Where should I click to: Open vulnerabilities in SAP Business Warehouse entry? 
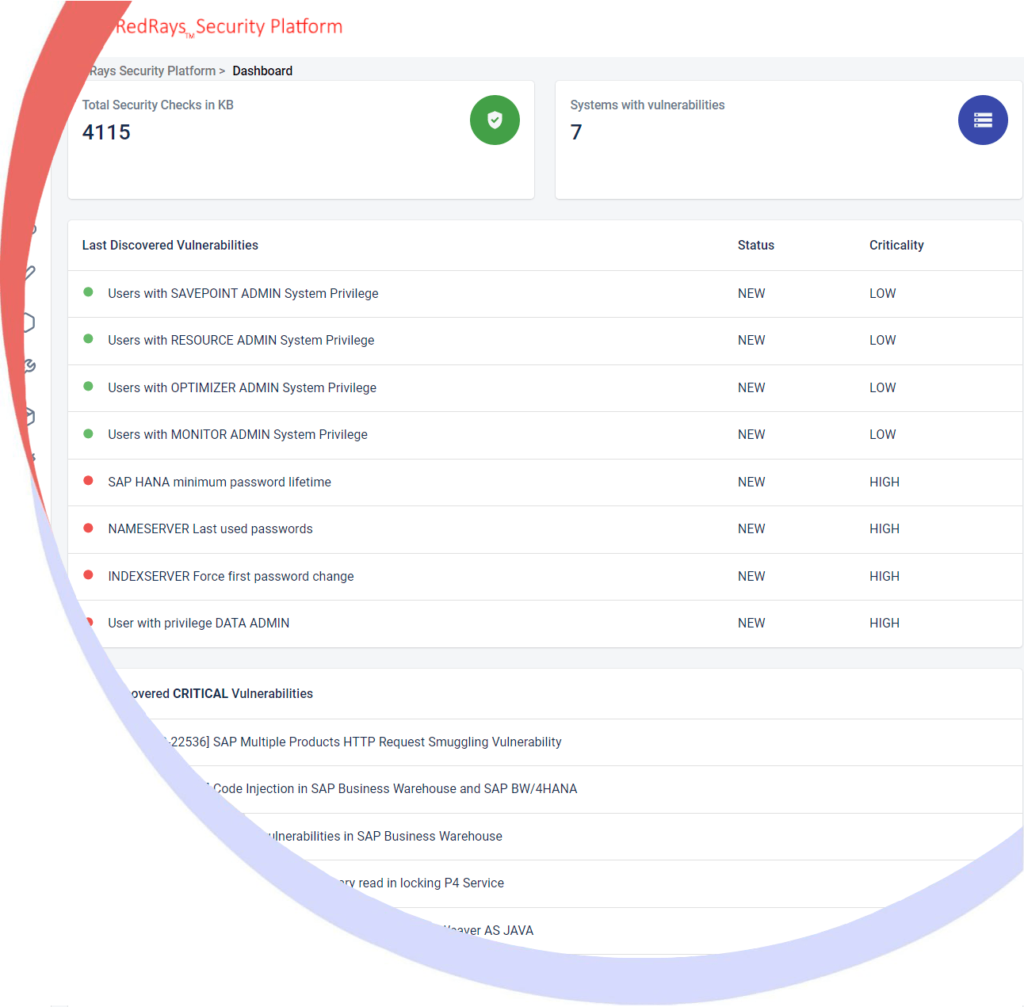[385, 836]
